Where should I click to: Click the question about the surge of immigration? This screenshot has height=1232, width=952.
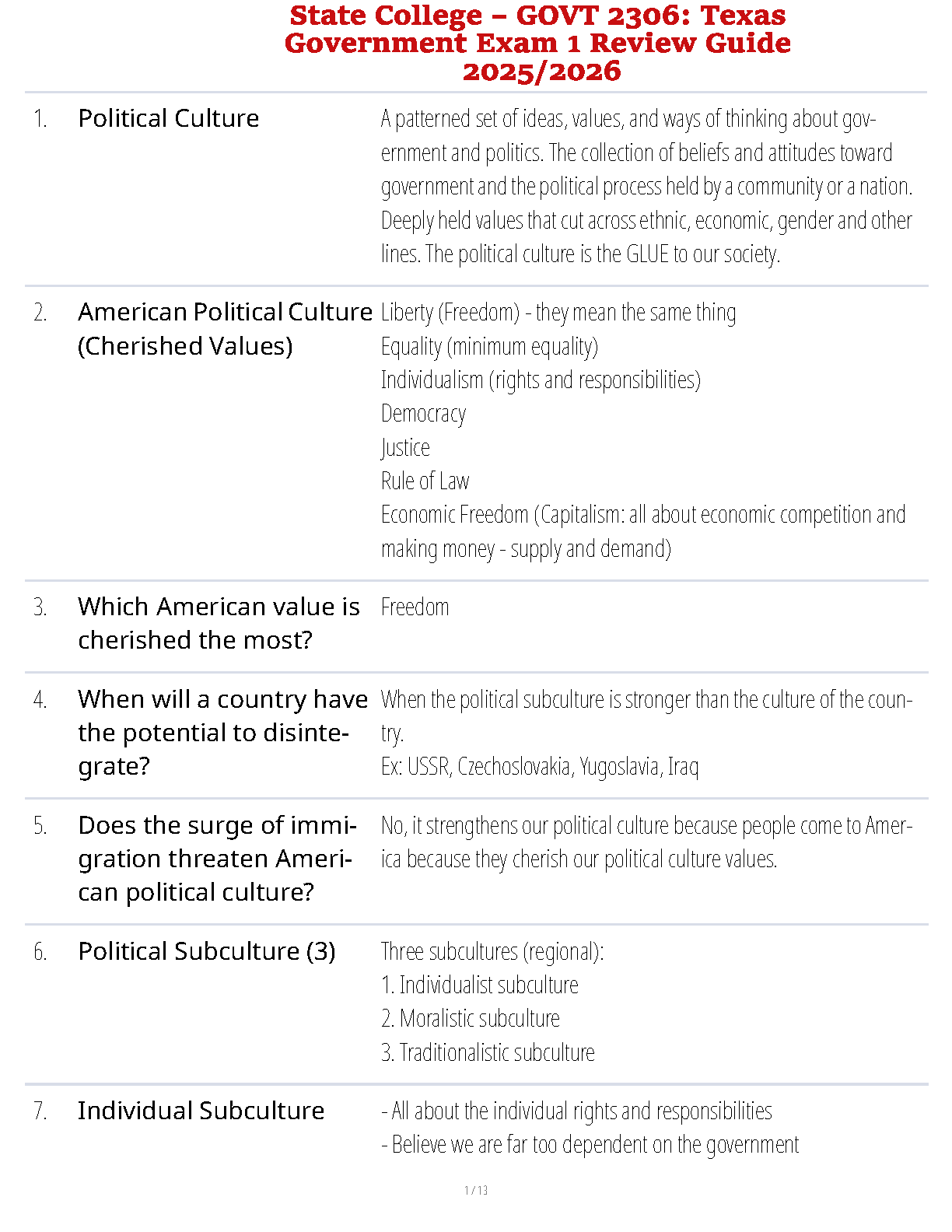[217, 859]
